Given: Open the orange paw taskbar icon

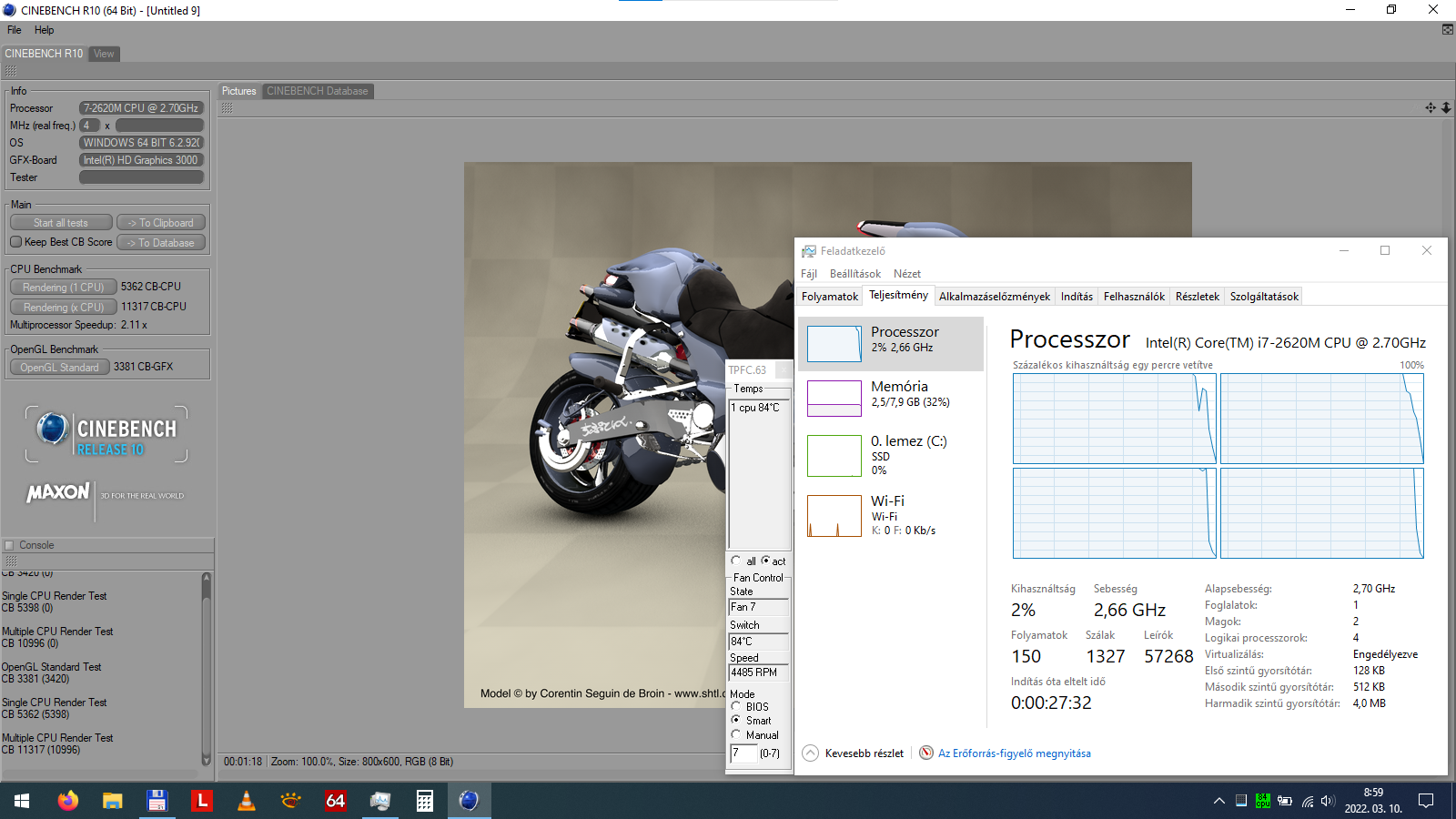Looking at the screenshot, I should tap(290, 801).
